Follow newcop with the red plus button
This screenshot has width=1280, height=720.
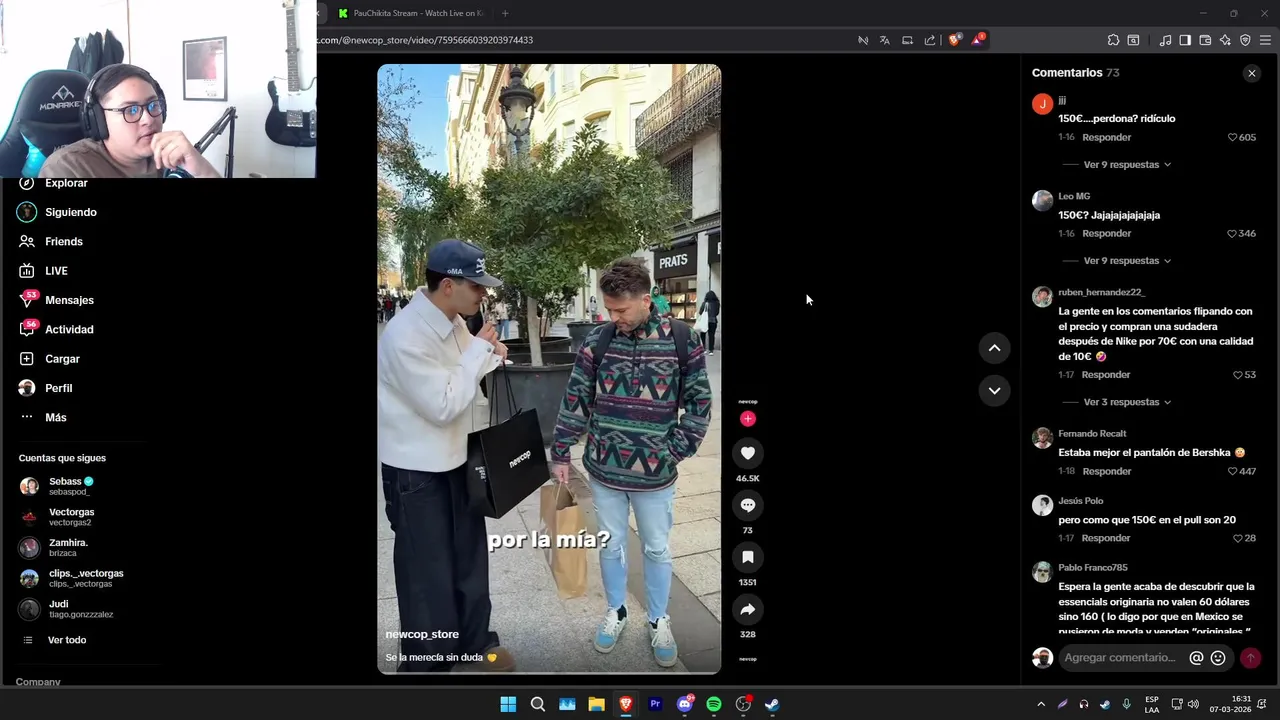tap(747, 419)
